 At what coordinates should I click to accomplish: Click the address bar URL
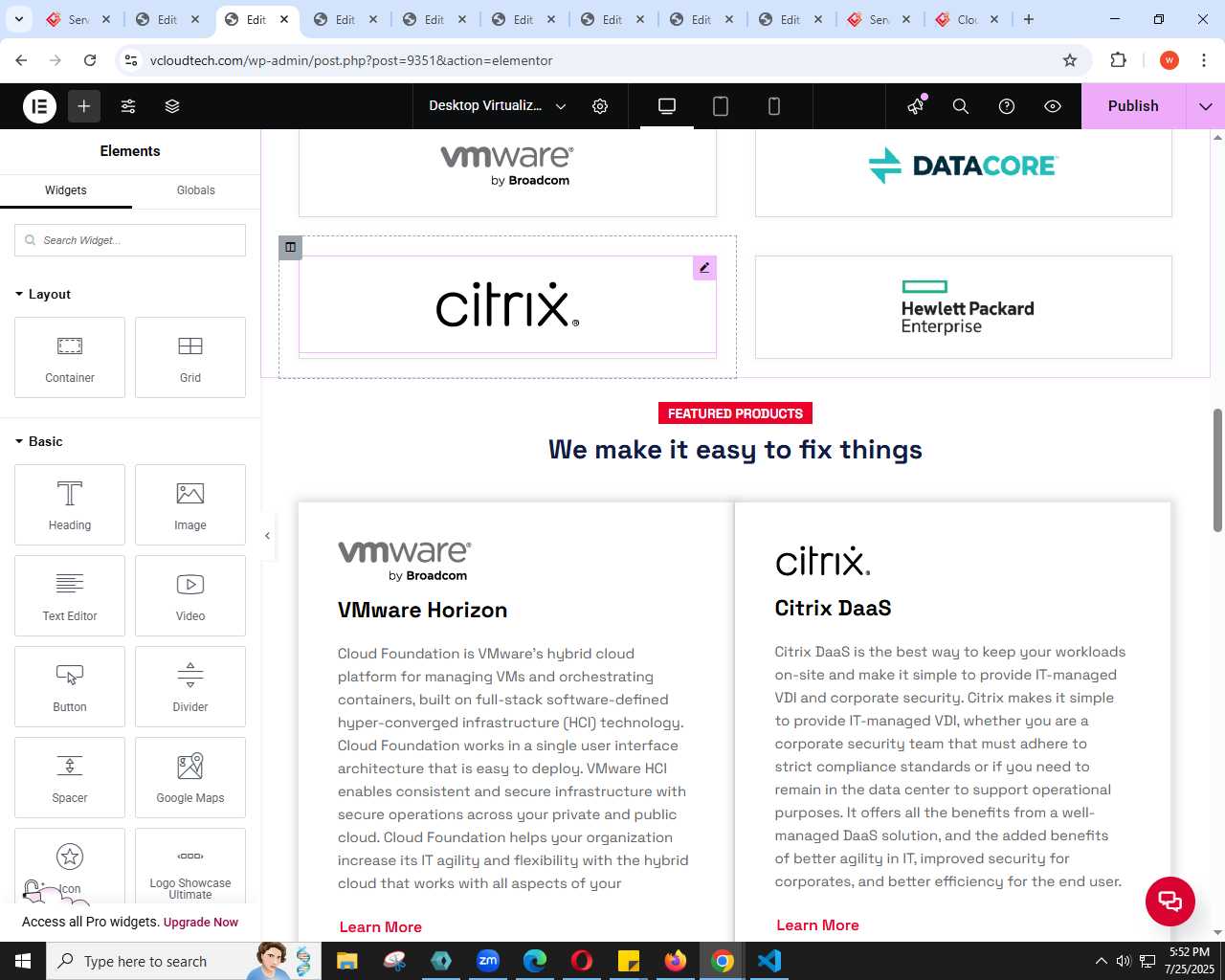(x=351, y=60)
